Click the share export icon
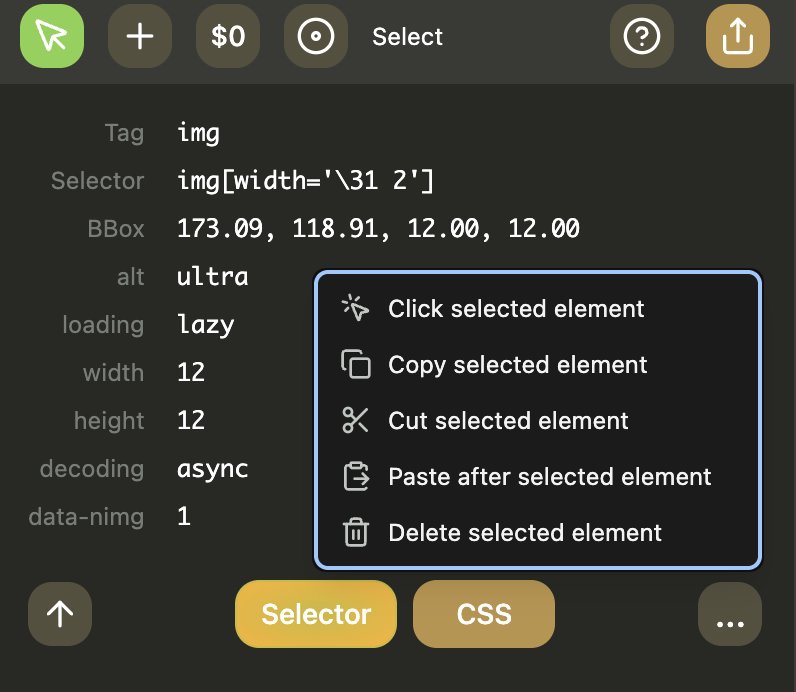 [x=738, y=36]
